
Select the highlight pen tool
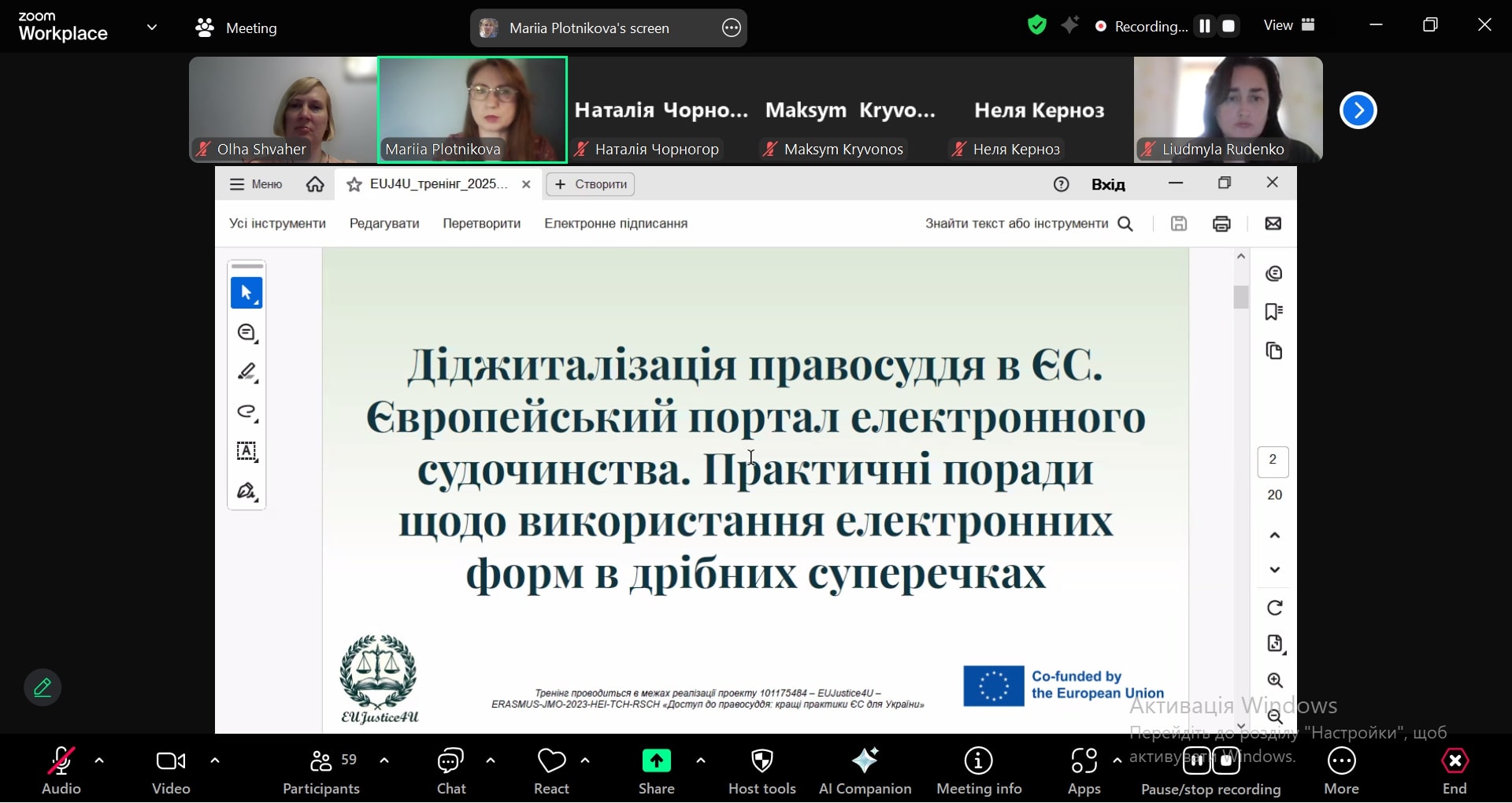pyautogui.click(x=246, y=372)
